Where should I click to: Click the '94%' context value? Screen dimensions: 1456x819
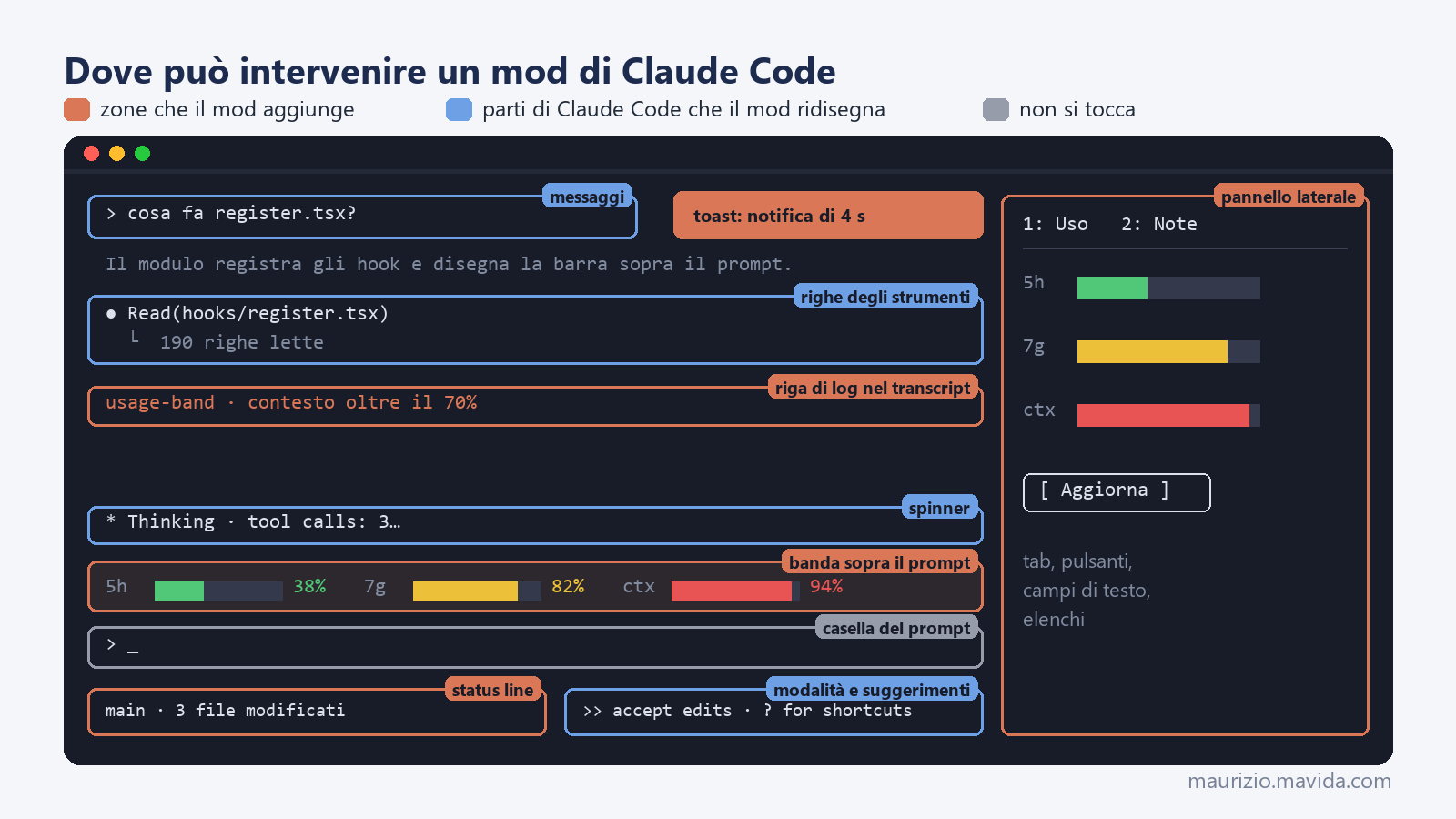(x=826, y=586)
